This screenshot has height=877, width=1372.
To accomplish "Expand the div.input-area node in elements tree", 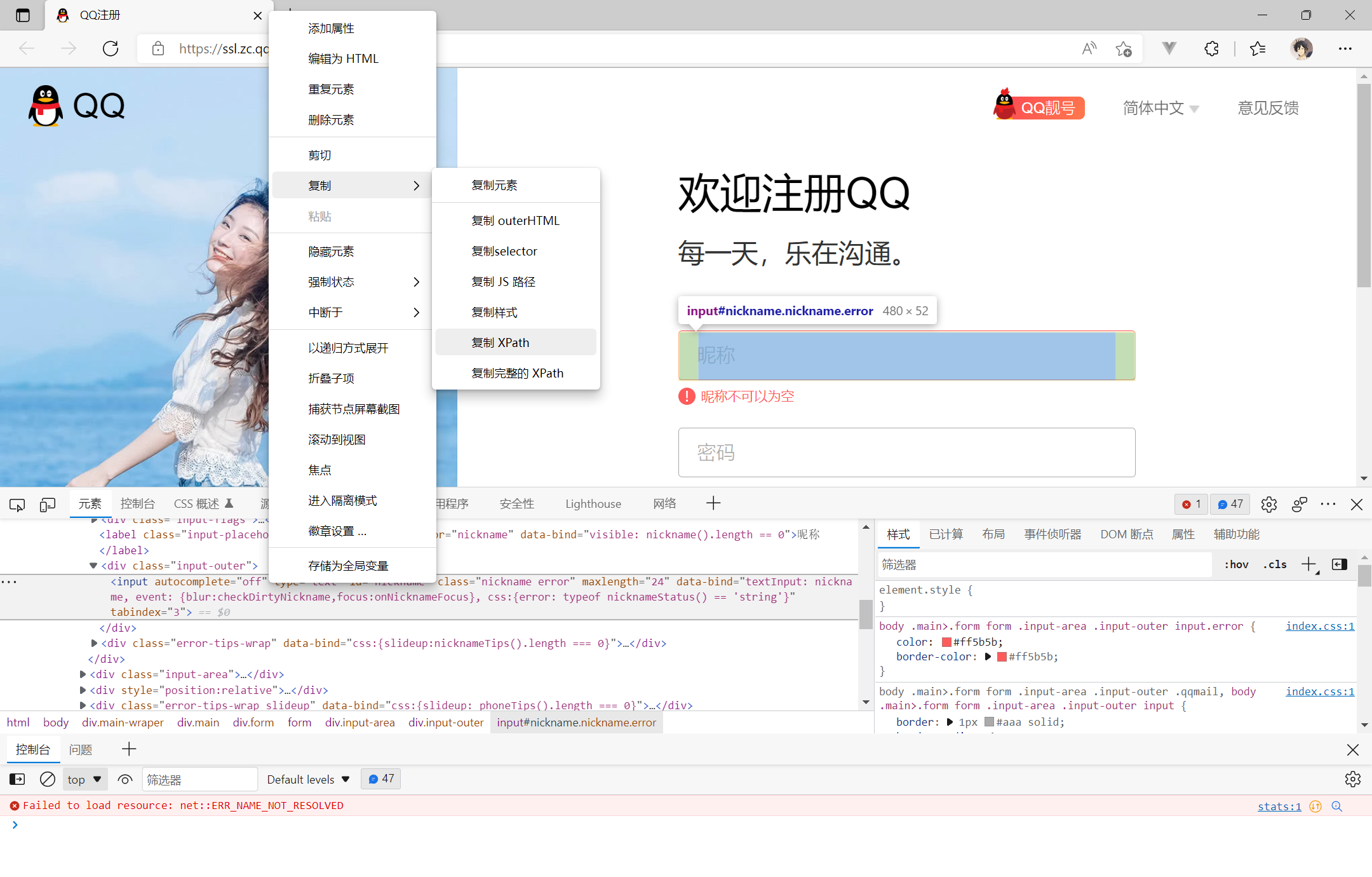I will point(84,674).
